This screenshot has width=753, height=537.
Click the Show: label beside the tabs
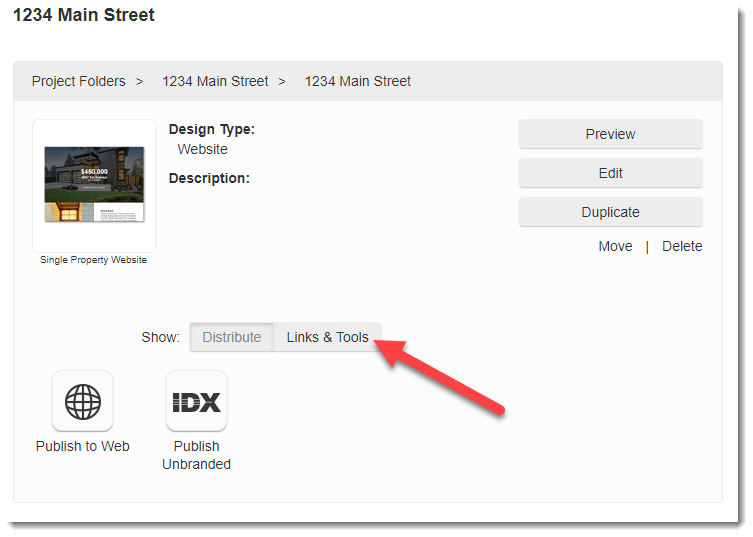pyautogui.click(x=160, y=337)
